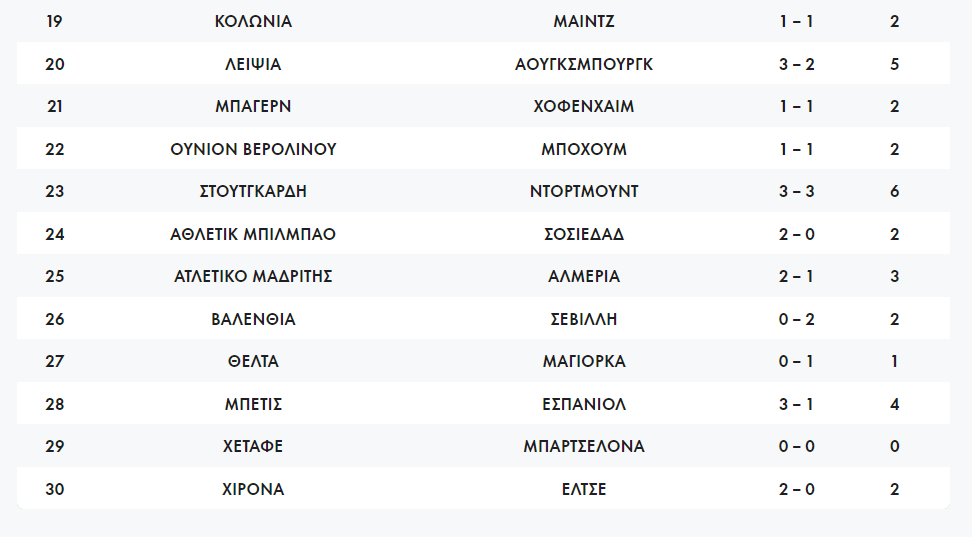Select the ΧΙΡΟΝΑ team name
This screenshot has width=972, height=537.
(x=253, y=489)
